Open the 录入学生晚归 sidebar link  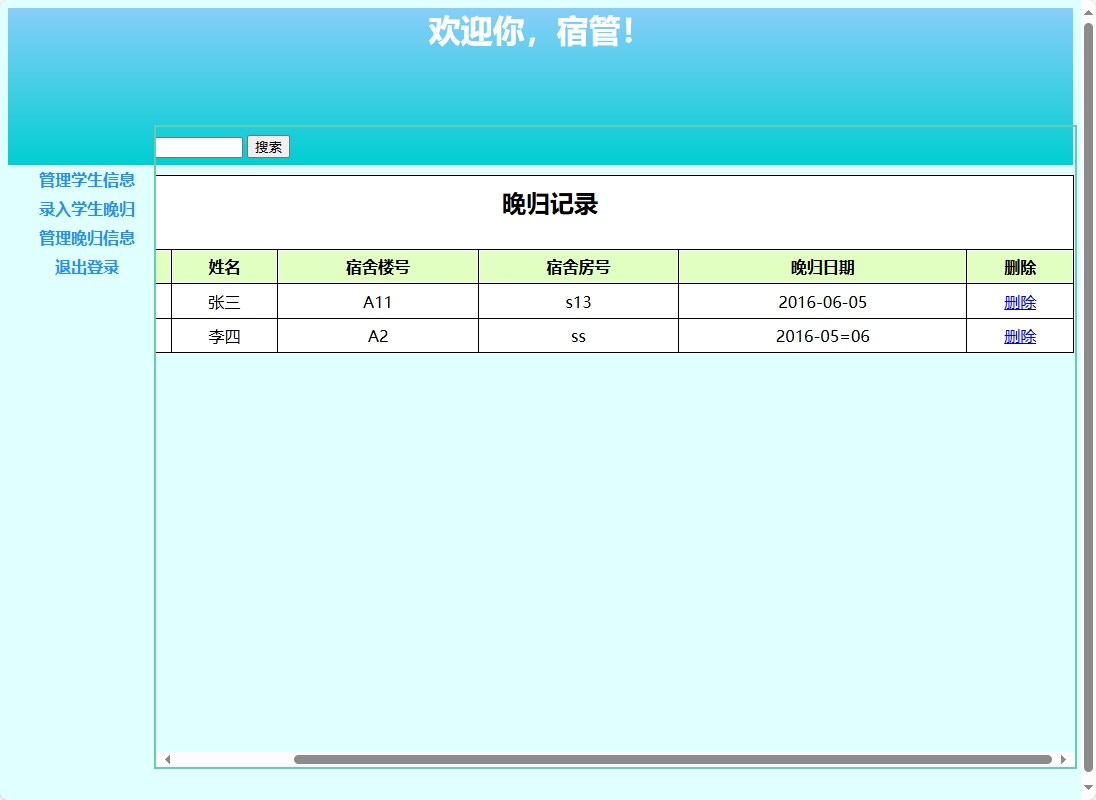(x=87, y=210)
